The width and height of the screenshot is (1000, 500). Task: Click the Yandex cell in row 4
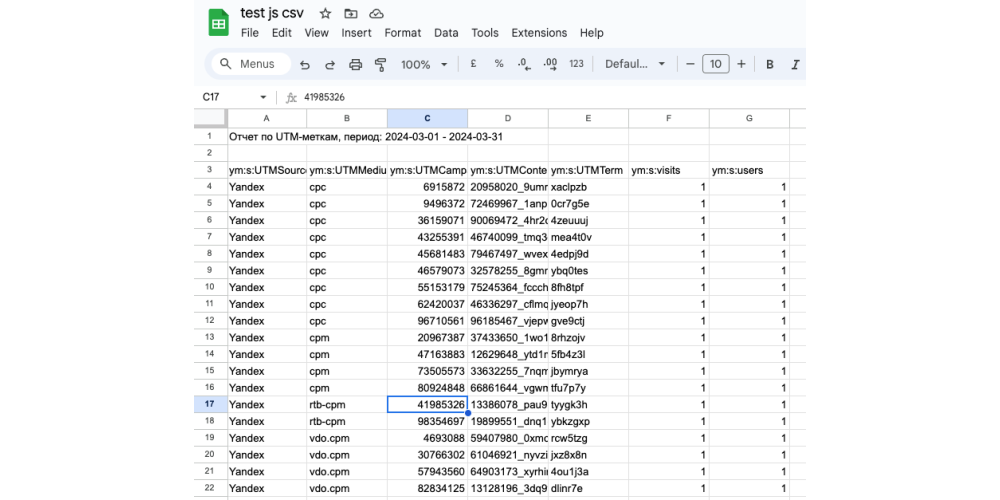pos(267,187)
